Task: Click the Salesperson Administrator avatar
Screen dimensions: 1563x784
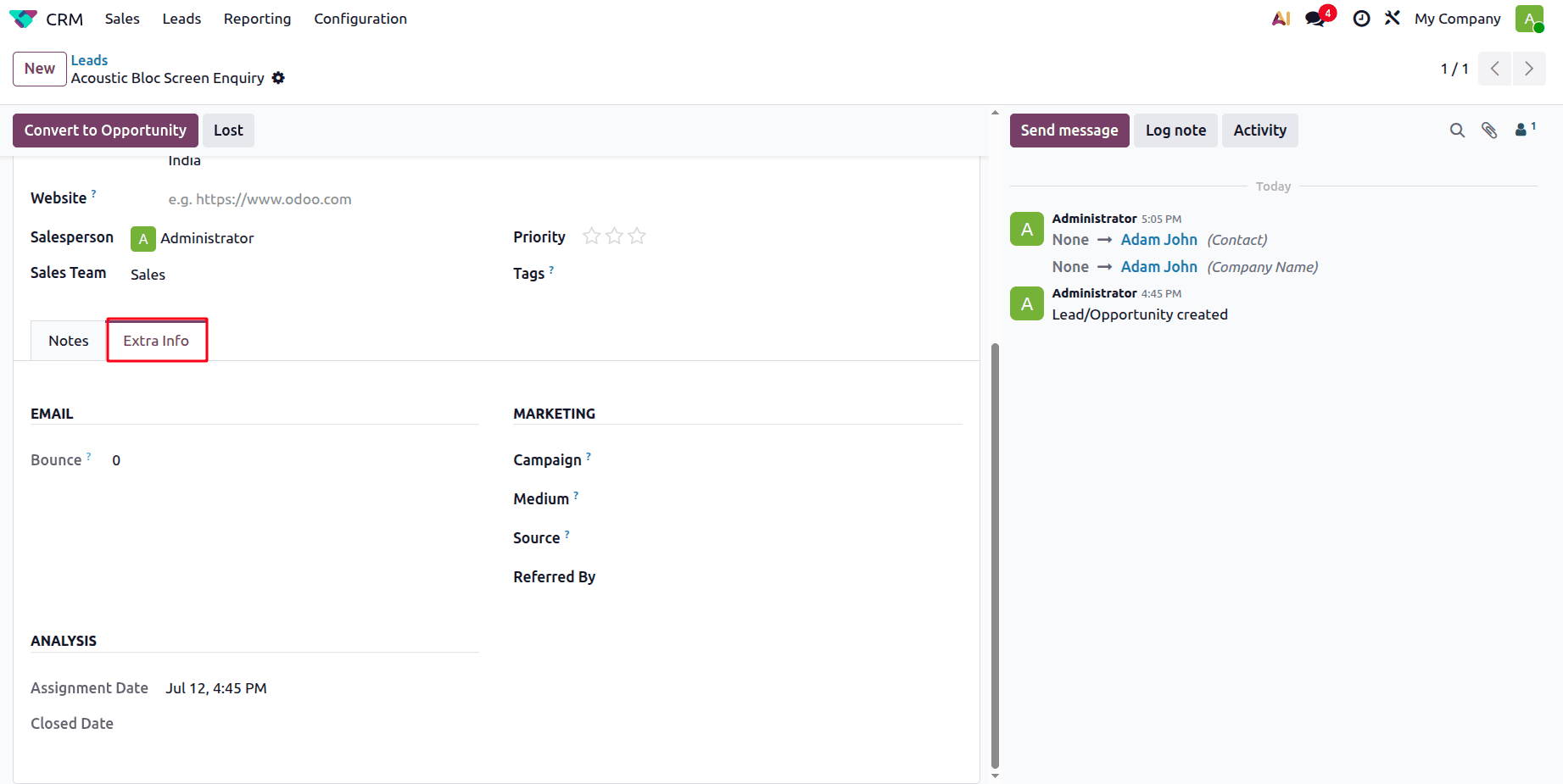Action: (142, 239)
